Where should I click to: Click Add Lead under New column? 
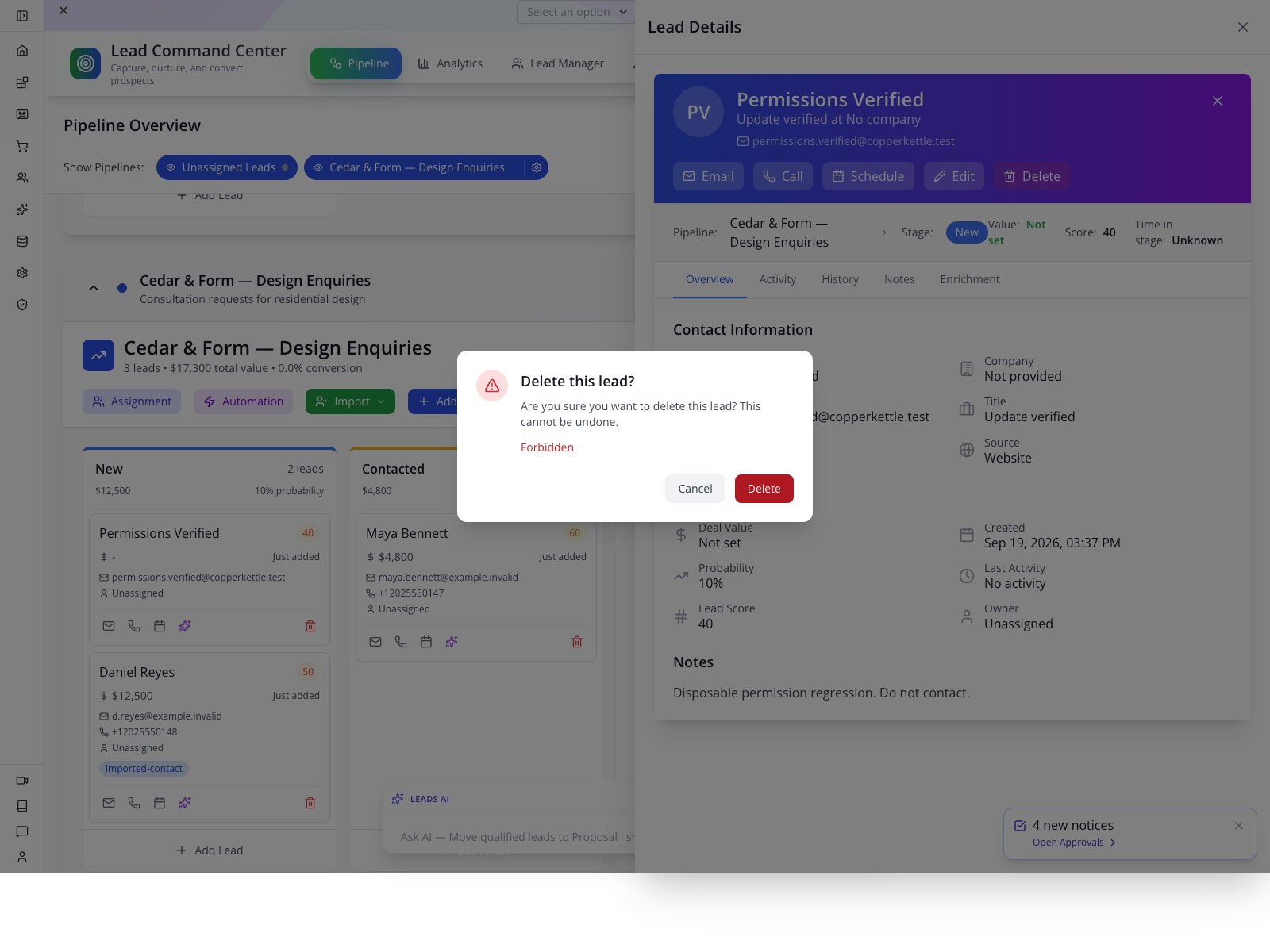[210, 850]
